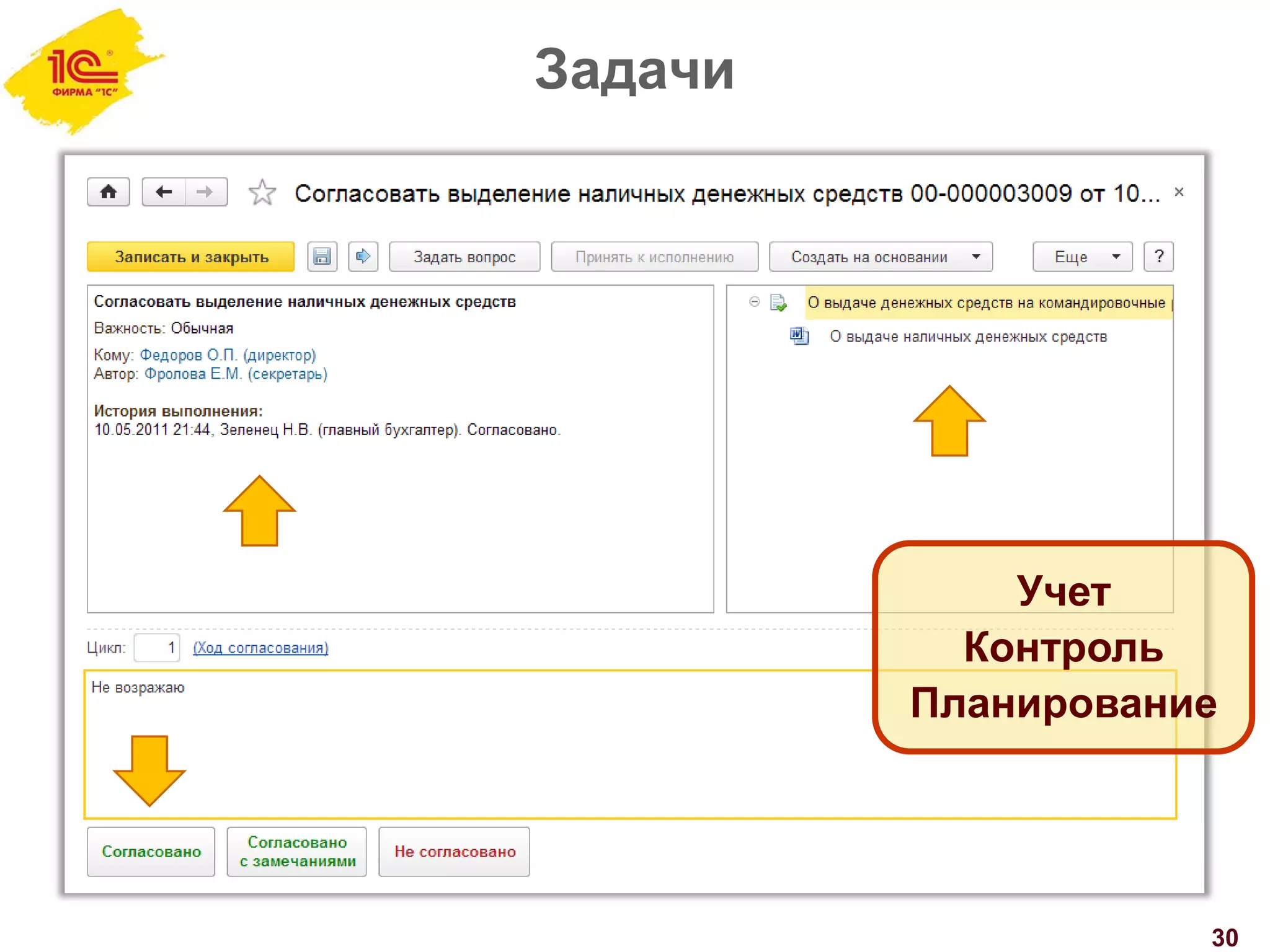The image size is (1270, 952).
Task: Click comment field with Не возражаю
Action: click(x=630, y=744)
